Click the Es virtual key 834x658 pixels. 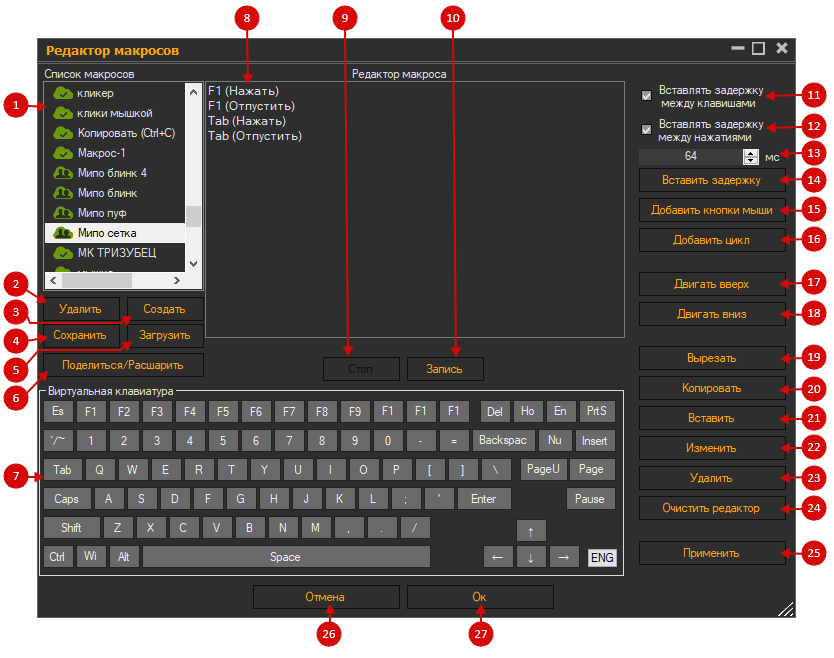pos(58,411)
